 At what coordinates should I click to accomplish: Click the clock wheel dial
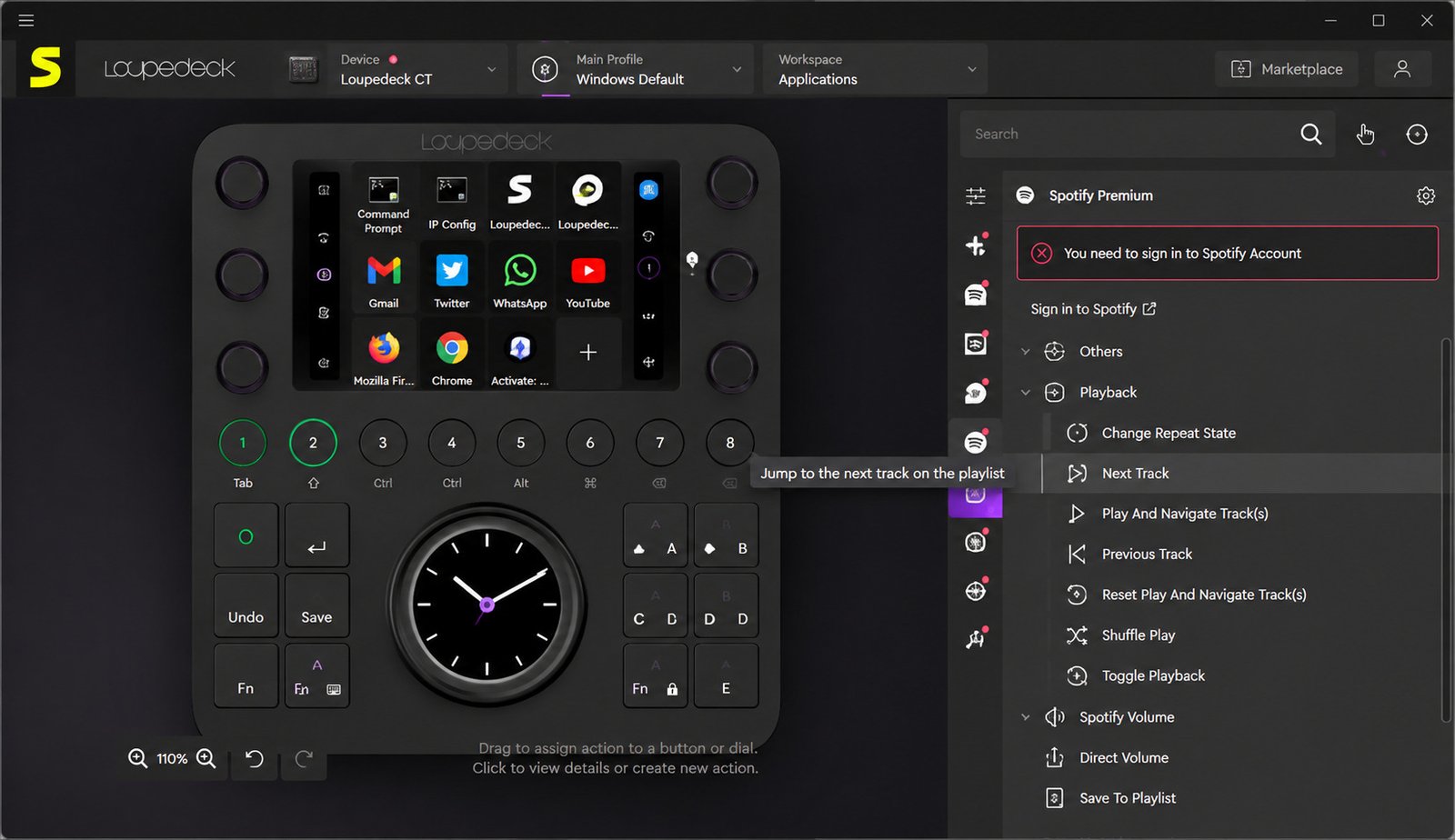[x=487, y=604]
